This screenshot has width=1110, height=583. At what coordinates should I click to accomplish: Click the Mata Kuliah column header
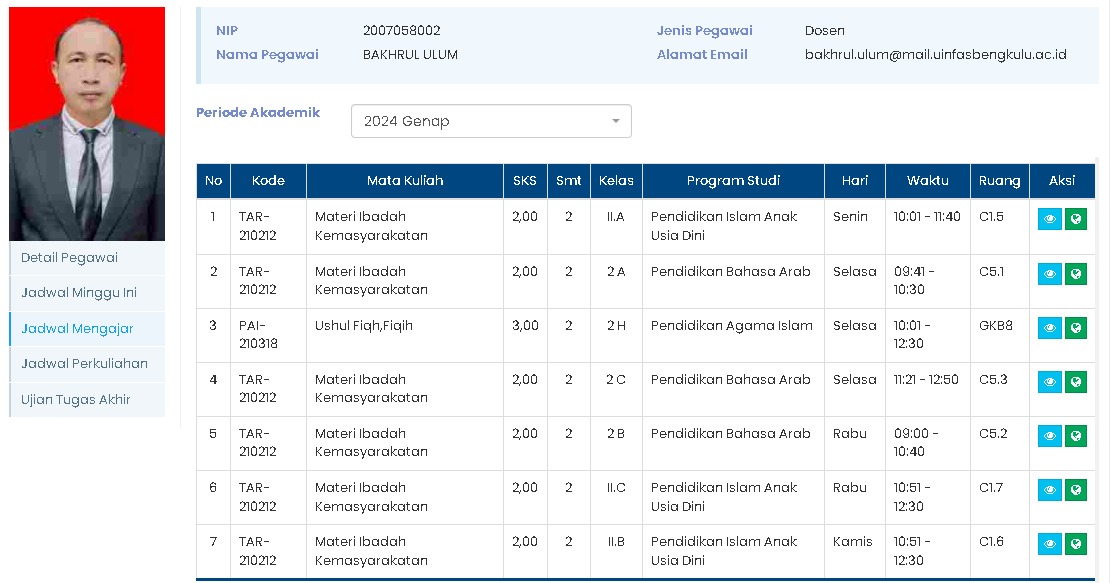[404, 181]
